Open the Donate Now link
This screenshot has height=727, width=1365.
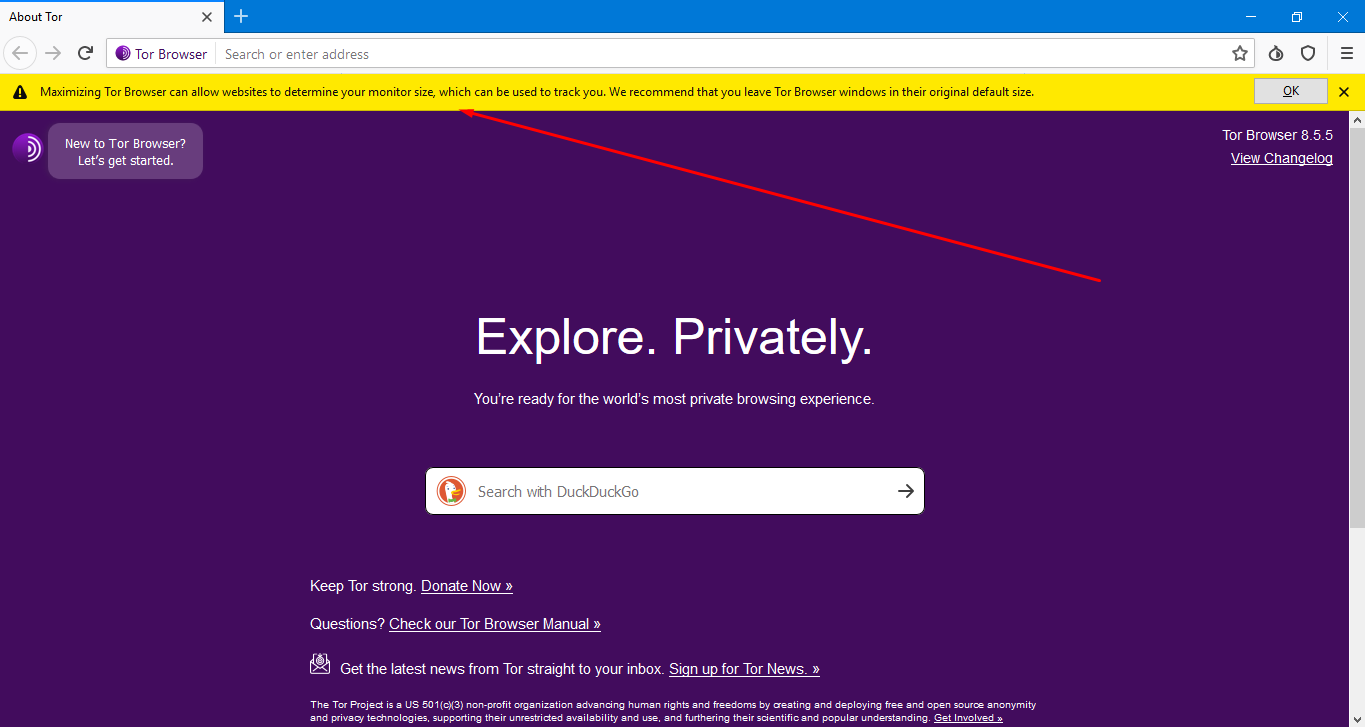(467, 586)
